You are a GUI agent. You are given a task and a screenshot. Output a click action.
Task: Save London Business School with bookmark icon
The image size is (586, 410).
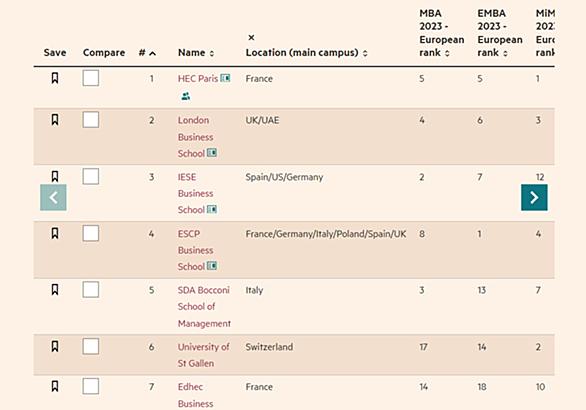pyautogui.click(x=55, y=120)
